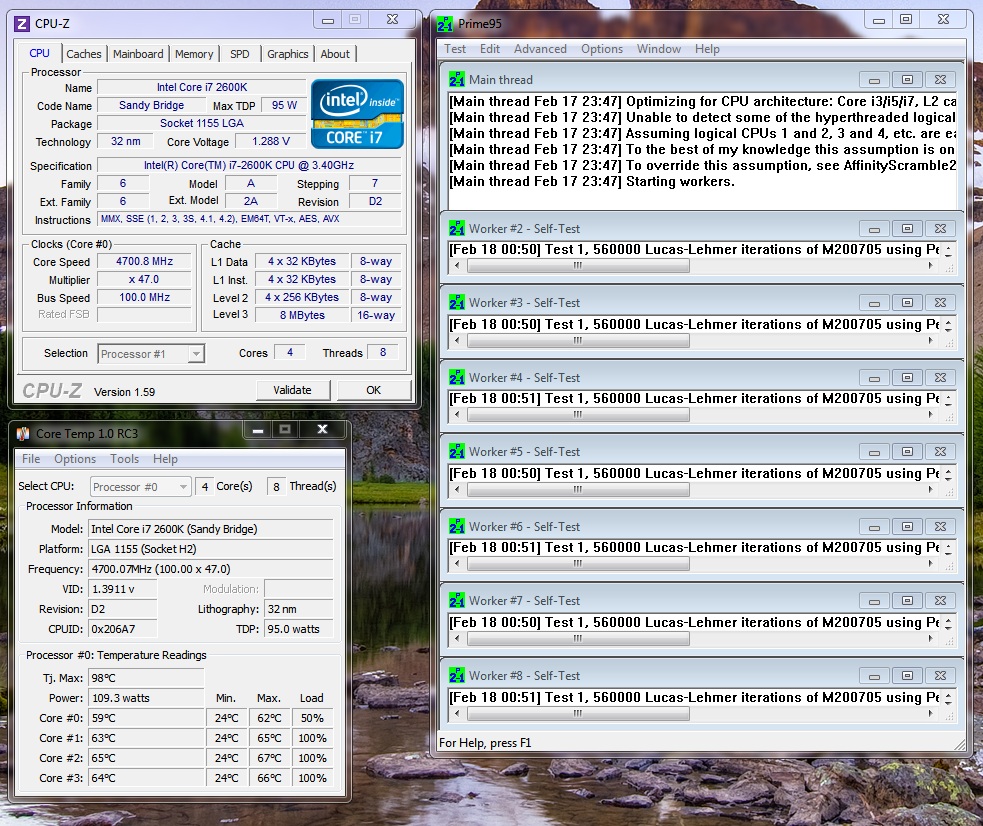Open the Test menu in Prime95
This screenshot has height=826, width=983.
pyautogui.click(x=455, y=49)
